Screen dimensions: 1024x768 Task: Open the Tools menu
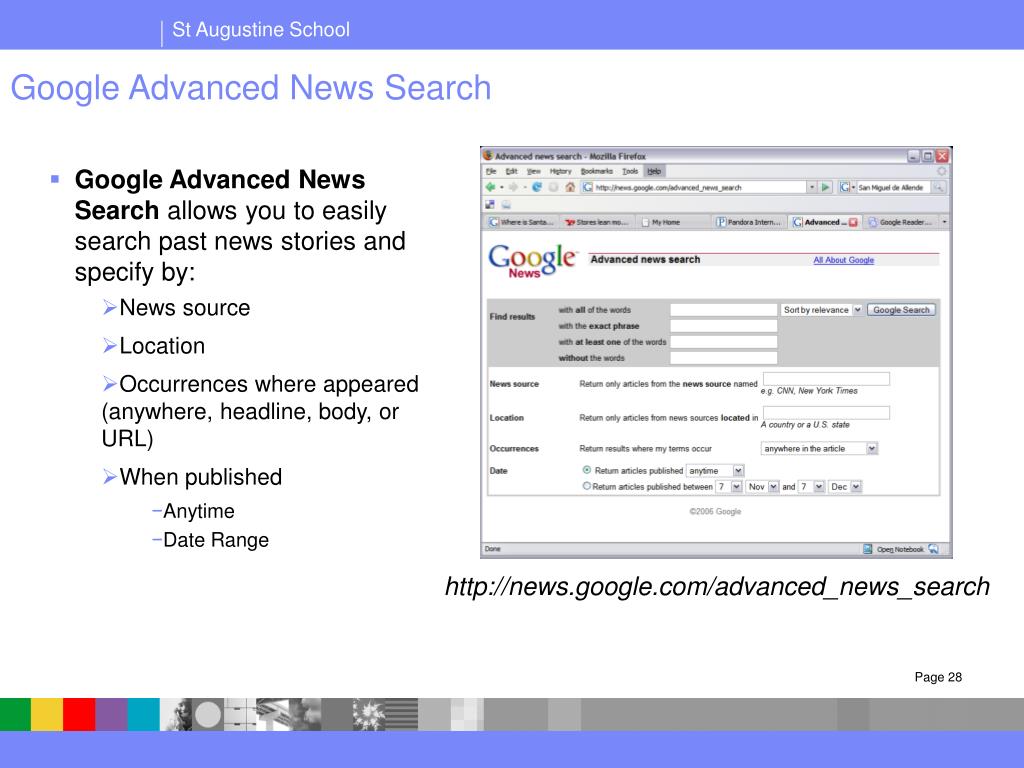pos(630,171)
